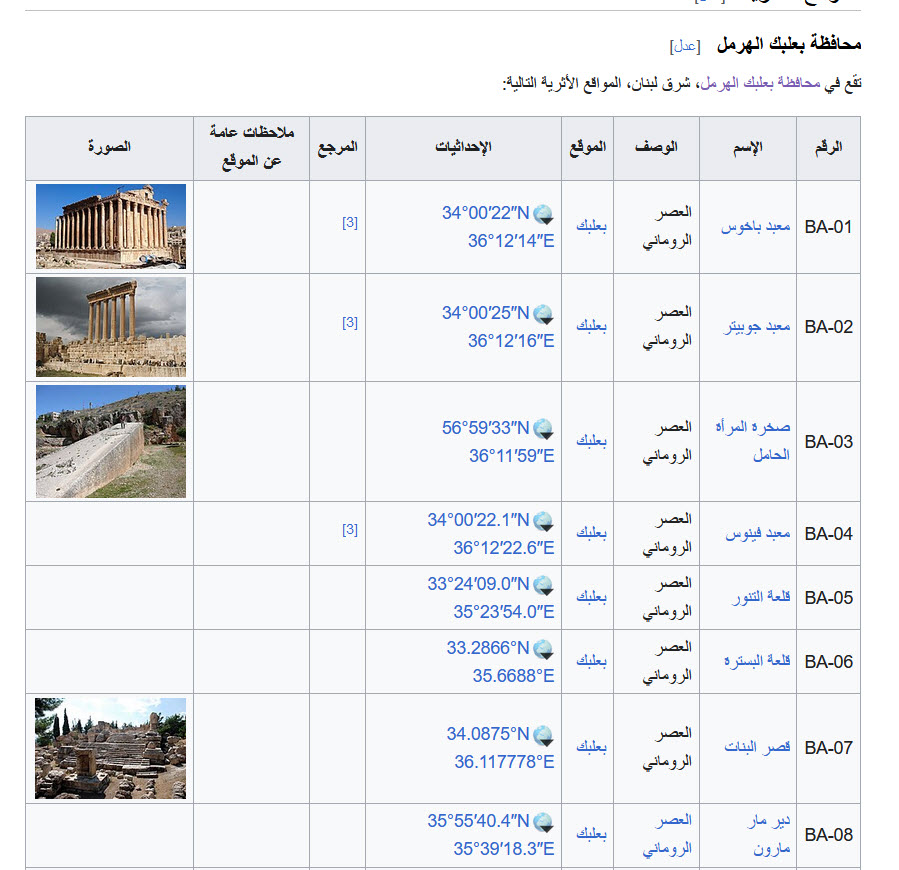Viewport: 899px width, 870px height.
Task: Click globe icon beside 33.2866°N coordinates
Action: tap(543, 649)
